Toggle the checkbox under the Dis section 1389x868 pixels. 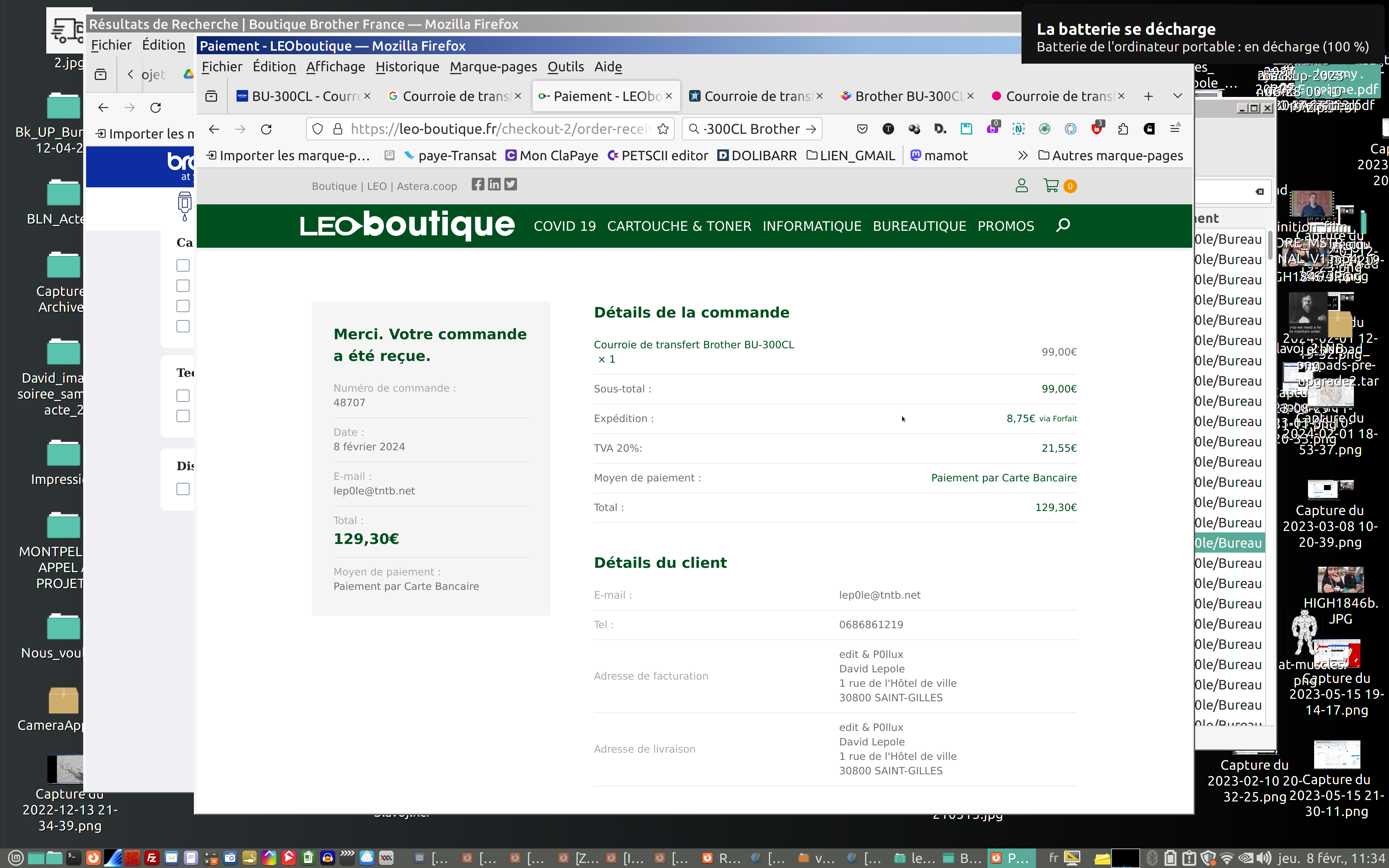[x=183, y=489]
